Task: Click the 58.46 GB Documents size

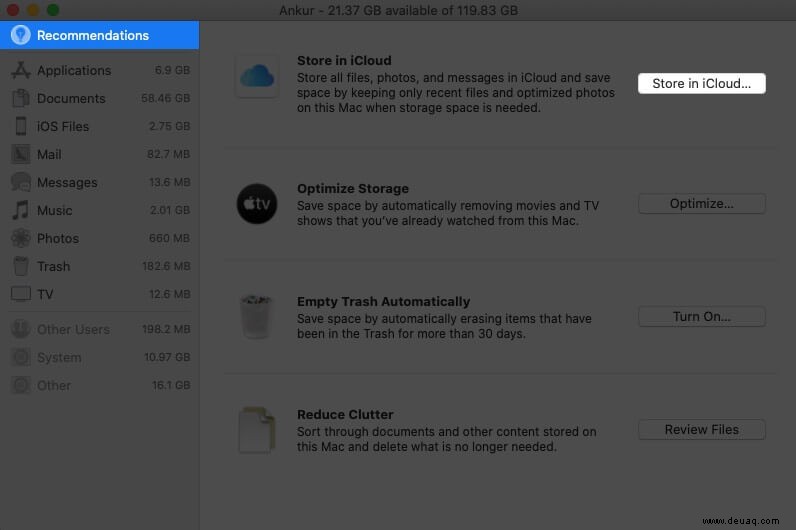Action: pos(165,98)
